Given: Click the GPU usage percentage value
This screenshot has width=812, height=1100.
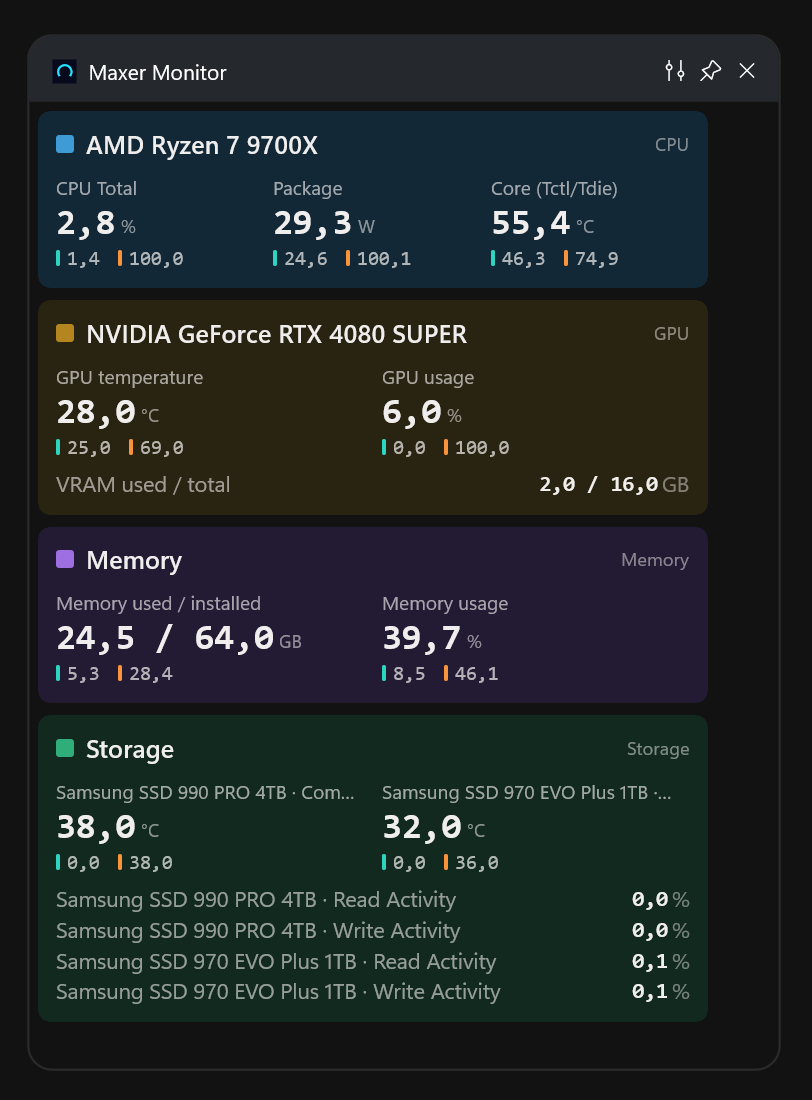Looking at the screenshot, I should (422, 412).
